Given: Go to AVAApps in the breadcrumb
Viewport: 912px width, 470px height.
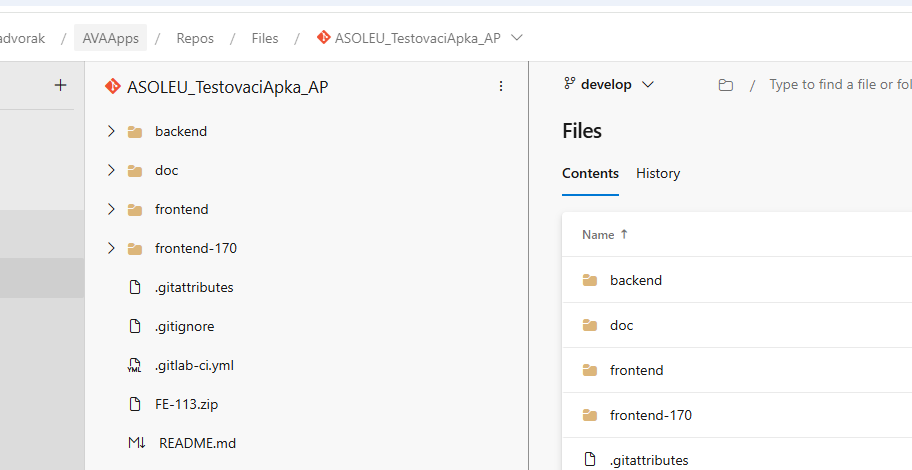Looking at the screenshot, I should [x=111, y=38].
